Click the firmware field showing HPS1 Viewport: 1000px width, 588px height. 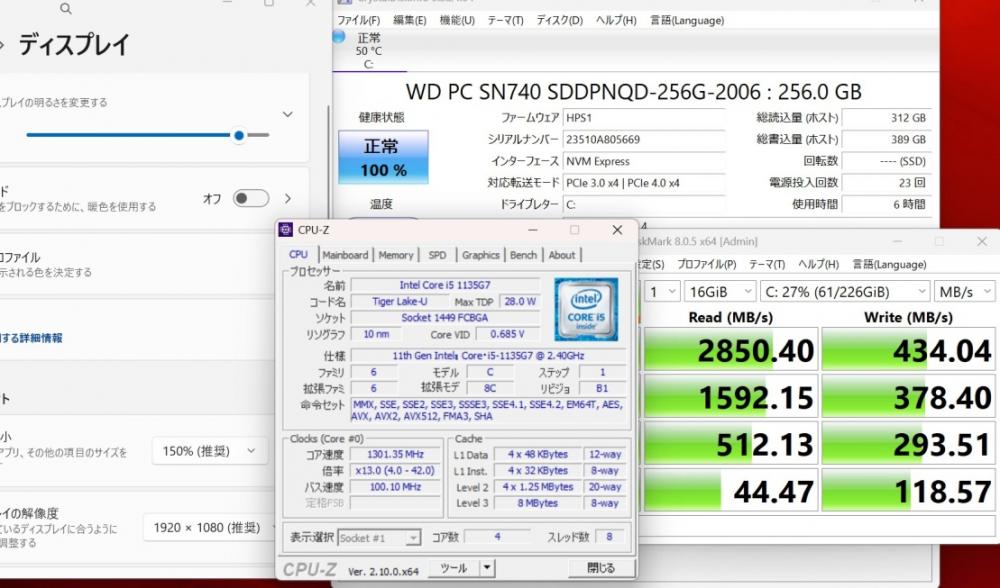[x=643, y=118]
